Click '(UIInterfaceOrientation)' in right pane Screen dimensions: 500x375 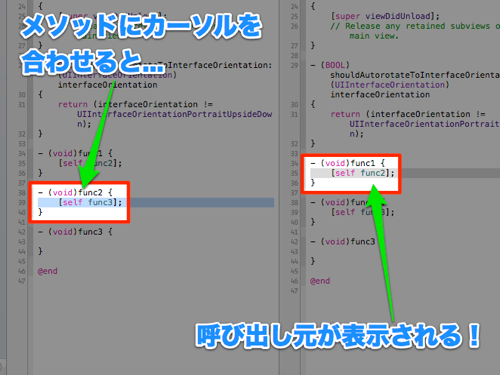click(390, 85)
